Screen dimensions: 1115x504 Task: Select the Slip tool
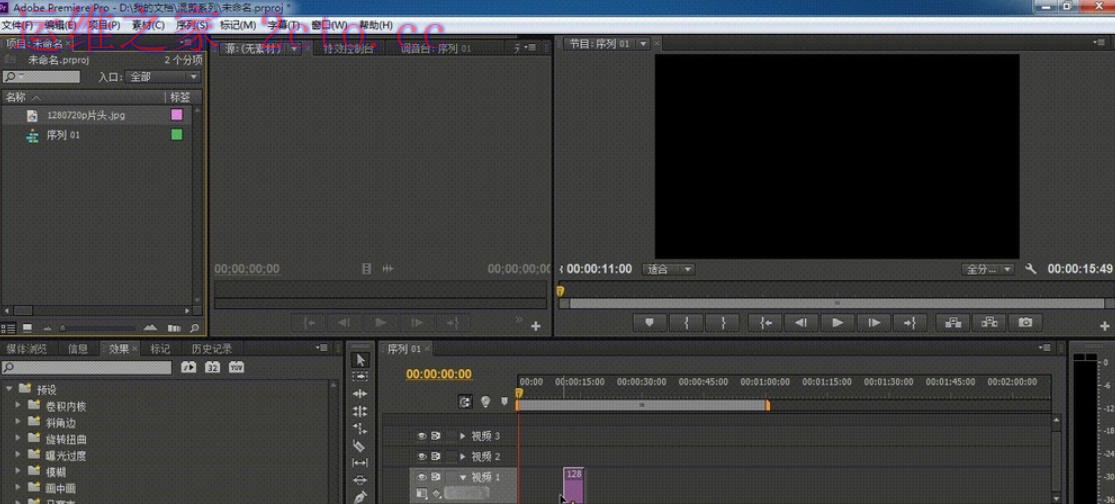point(361,463)
